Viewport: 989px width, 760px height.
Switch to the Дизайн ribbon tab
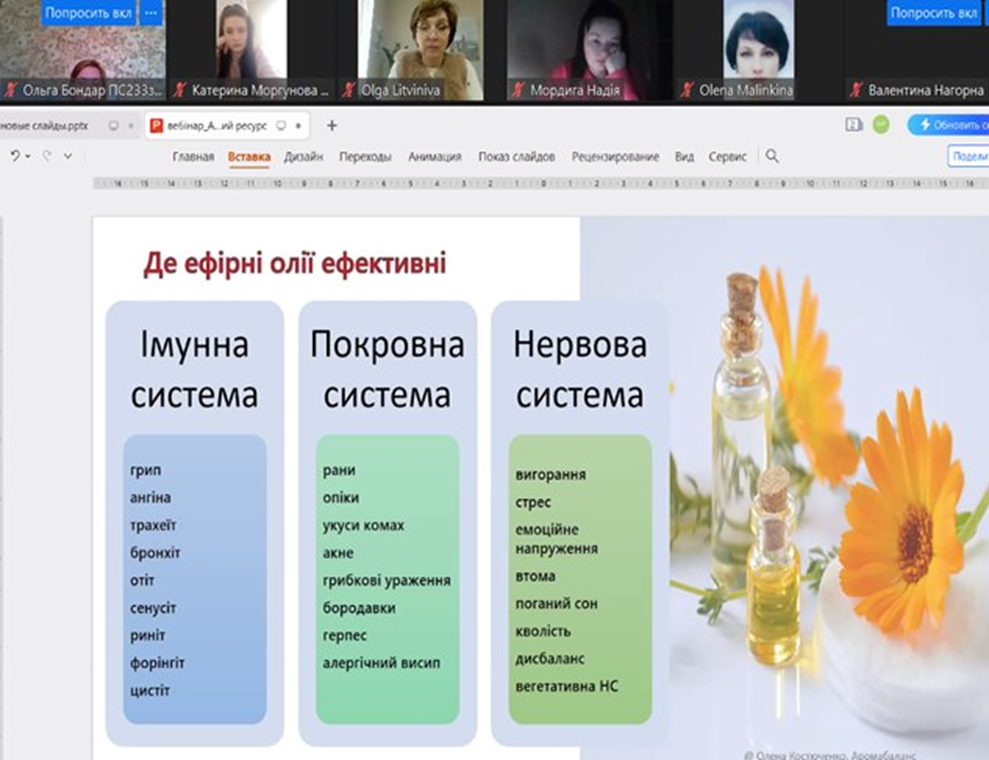(x=303, y=157)
